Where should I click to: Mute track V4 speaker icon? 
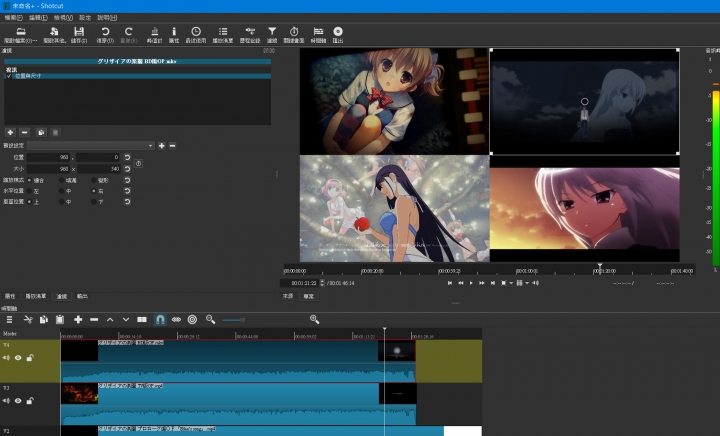[x=6, y=358]
